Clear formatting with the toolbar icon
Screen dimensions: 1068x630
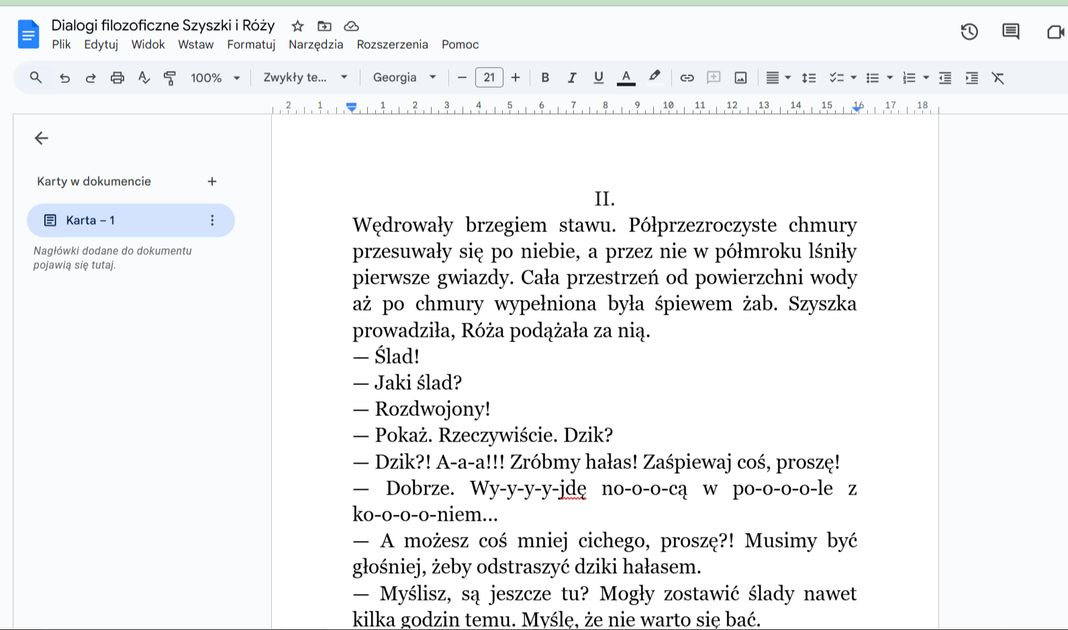(998, 78)
